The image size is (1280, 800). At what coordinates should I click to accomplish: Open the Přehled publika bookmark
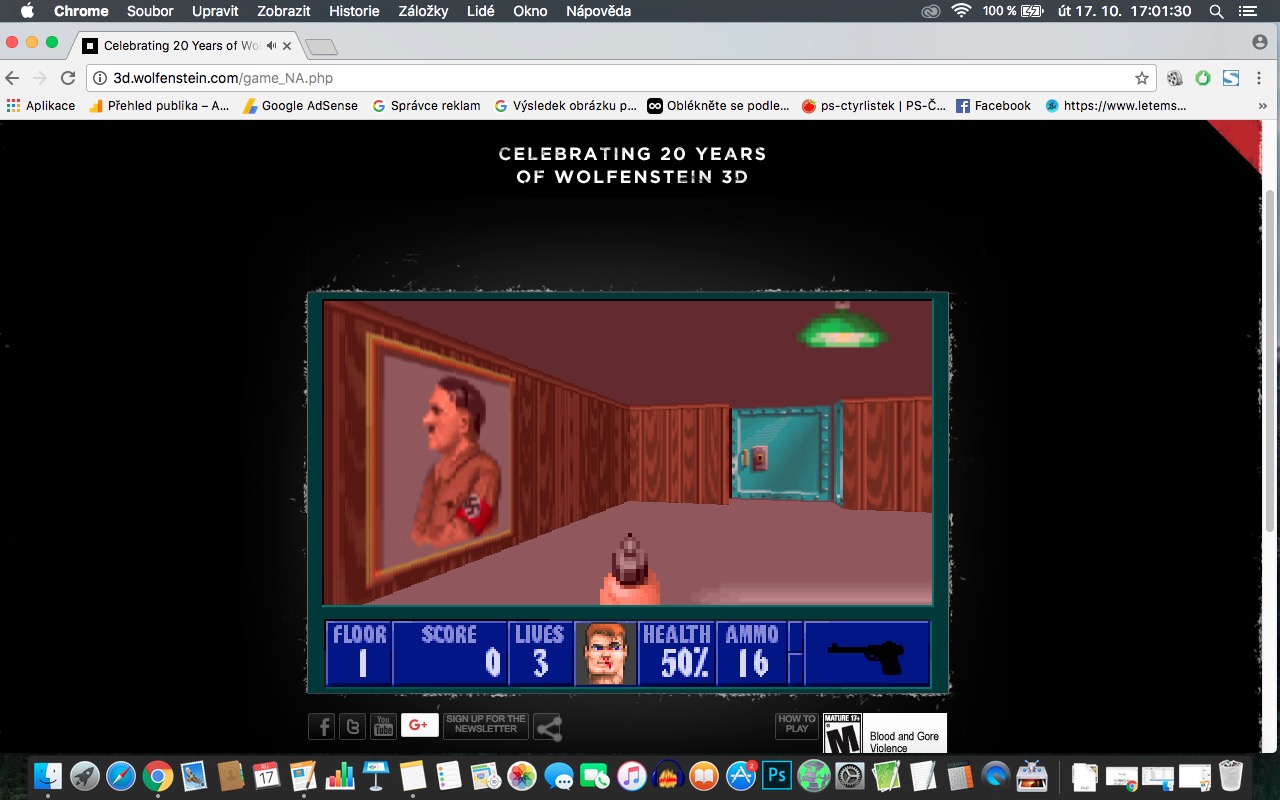[x=159, y=105]
